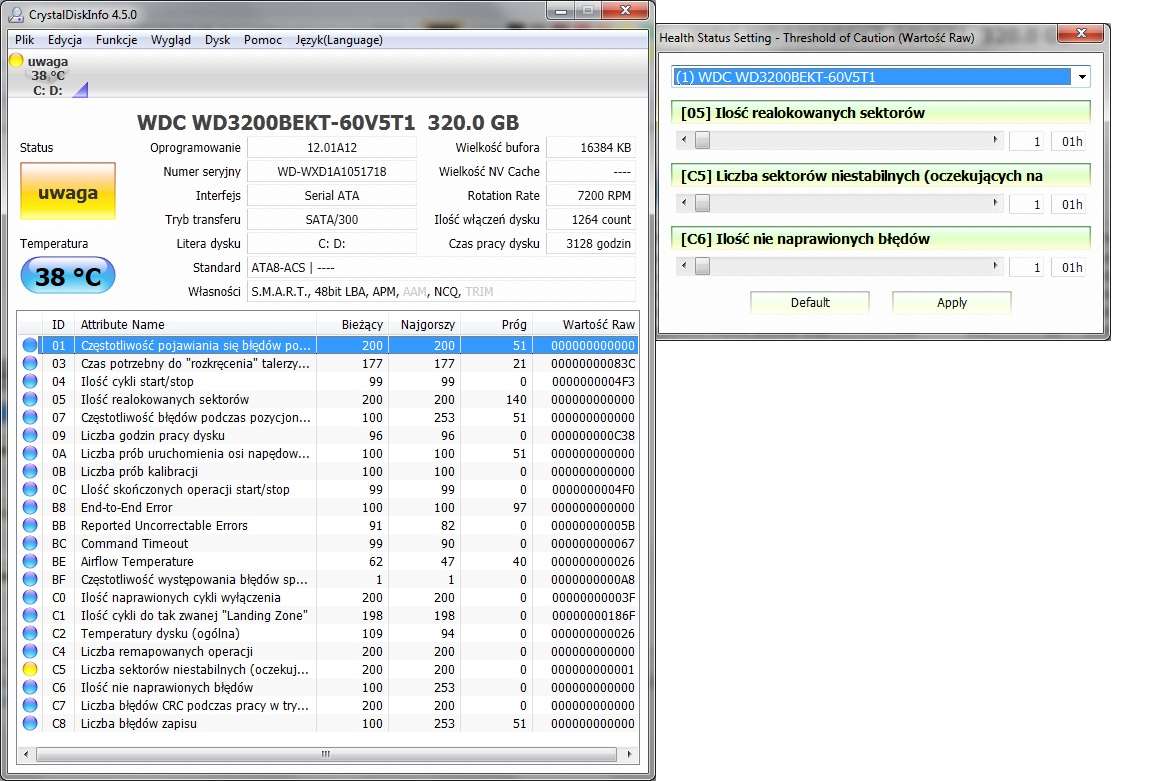Screen dimensions: 1156x781
Task: Click the Apply button in threshold dialog
Action: click(x=951, y=302)
